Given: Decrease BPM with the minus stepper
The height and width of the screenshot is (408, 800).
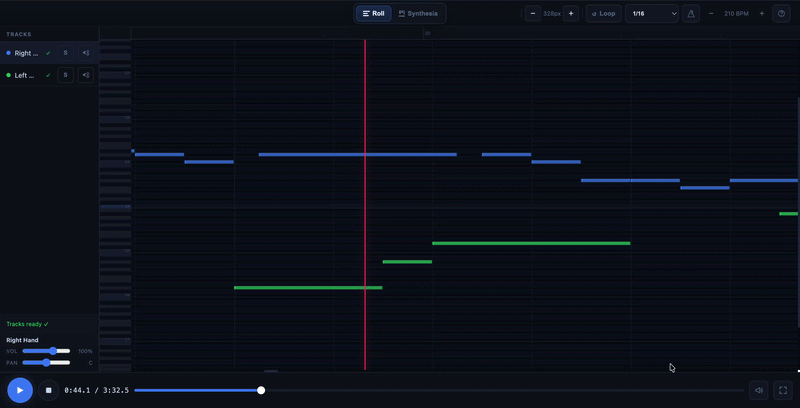Looking at the screenshot, I should pos(711,14).
